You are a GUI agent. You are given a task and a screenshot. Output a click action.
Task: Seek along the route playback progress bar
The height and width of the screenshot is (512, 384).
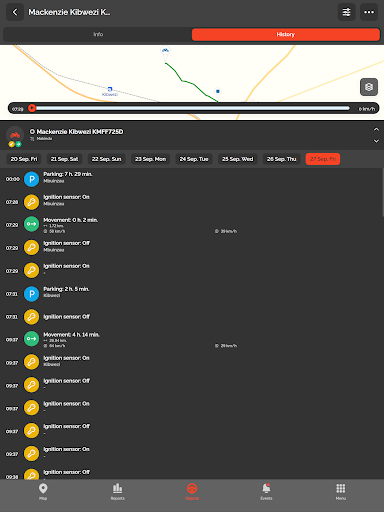193,108
